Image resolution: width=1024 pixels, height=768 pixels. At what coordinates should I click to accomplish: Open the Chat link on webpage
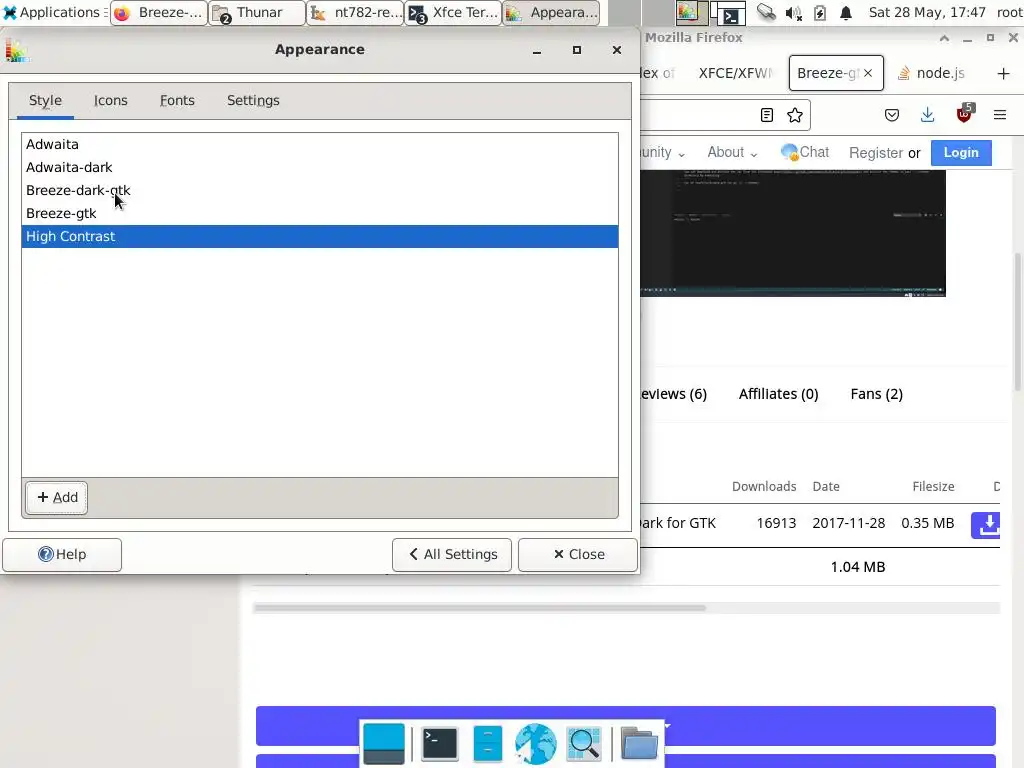coord(805,152)
